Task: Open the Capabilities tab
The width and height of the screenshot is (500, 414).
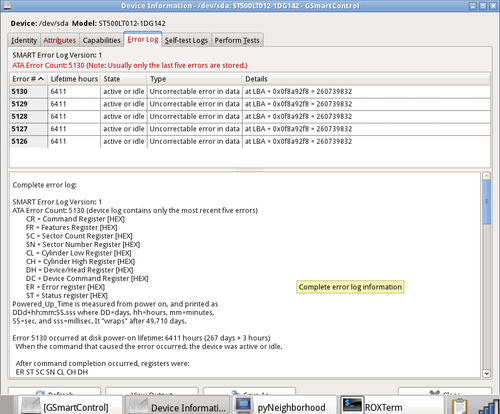Action: [101, 40]
